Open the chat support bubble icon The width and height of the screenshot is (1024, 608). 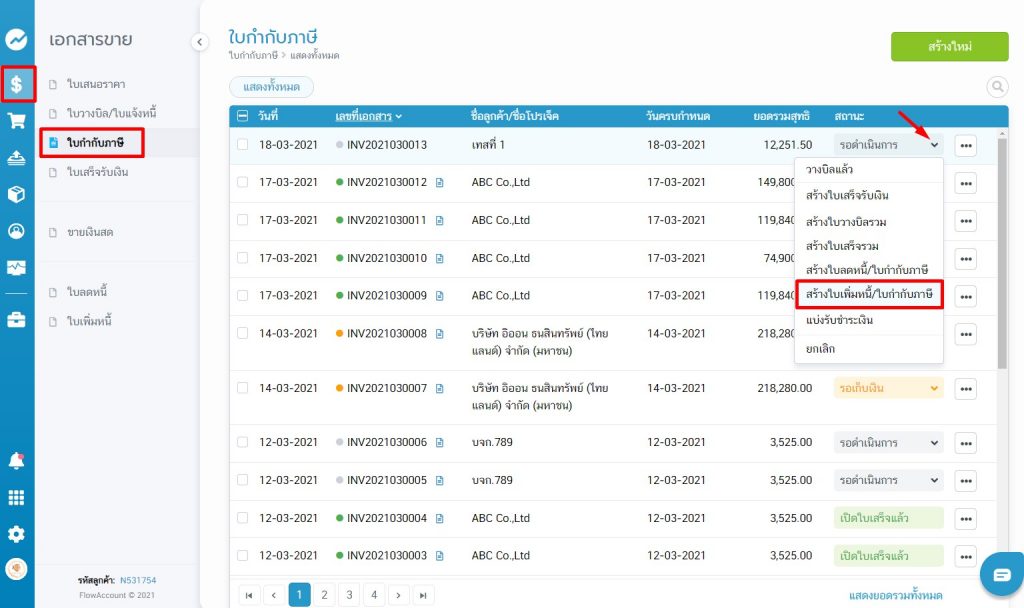pyautogui.click(x=1001, y=574)
